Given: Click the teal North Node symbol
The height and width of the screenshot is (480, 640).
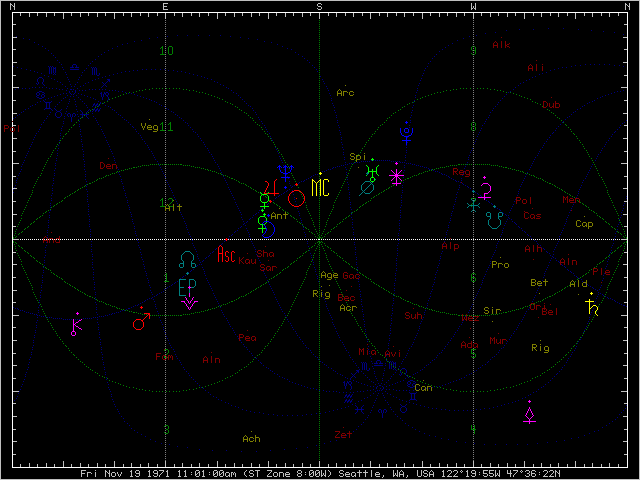Looking at the screenshot, I should pyautogui.click(x=187, y=259).
